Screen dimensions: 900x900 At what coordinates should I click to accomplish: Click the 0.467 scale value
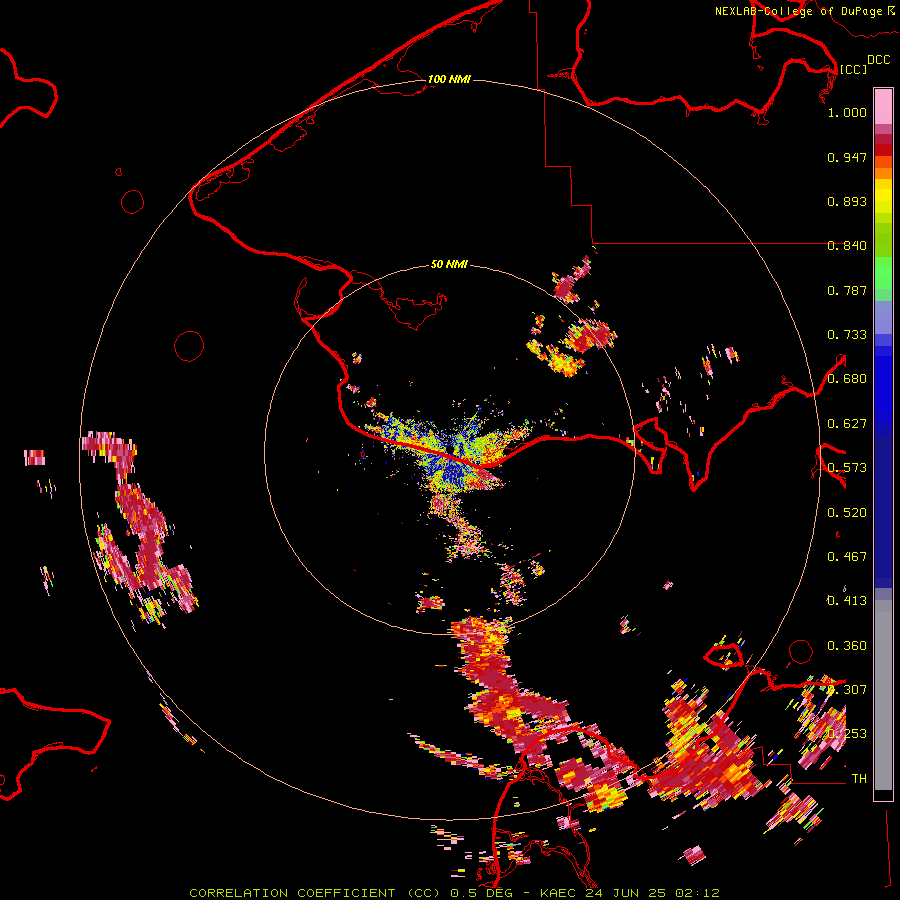(847, 557)
